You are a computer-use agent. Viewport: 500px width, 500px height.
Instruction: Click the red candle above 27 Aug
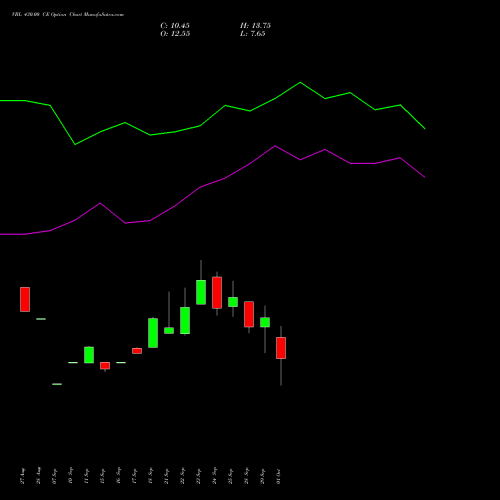coord(25,299)
